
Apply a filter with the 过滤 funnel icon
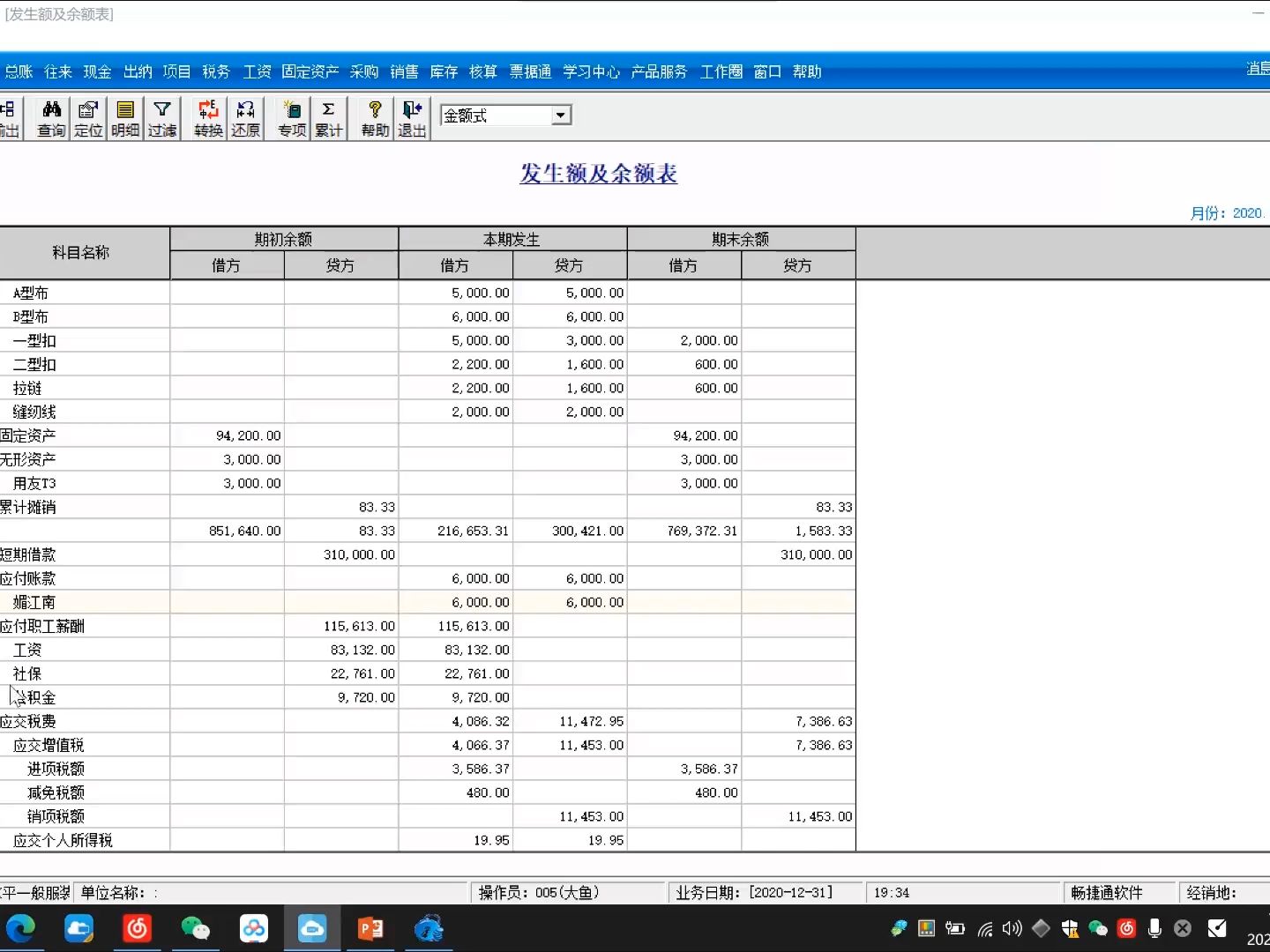point(162,118)
